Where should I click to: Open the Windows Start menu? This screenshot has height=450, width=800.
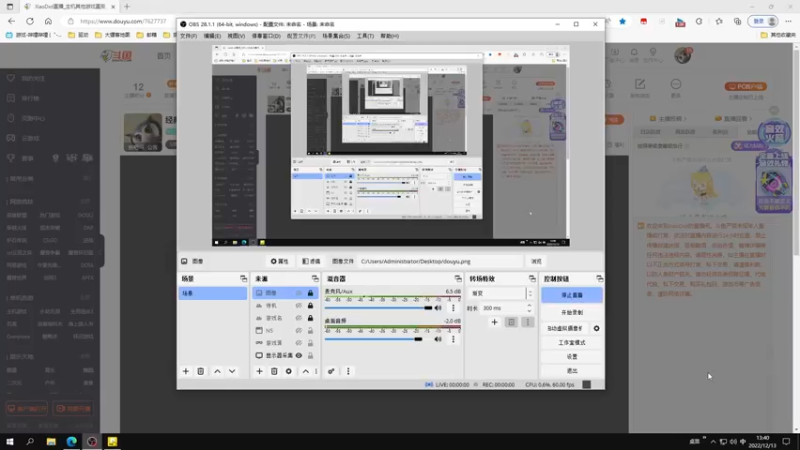click(x=10, y=441)
